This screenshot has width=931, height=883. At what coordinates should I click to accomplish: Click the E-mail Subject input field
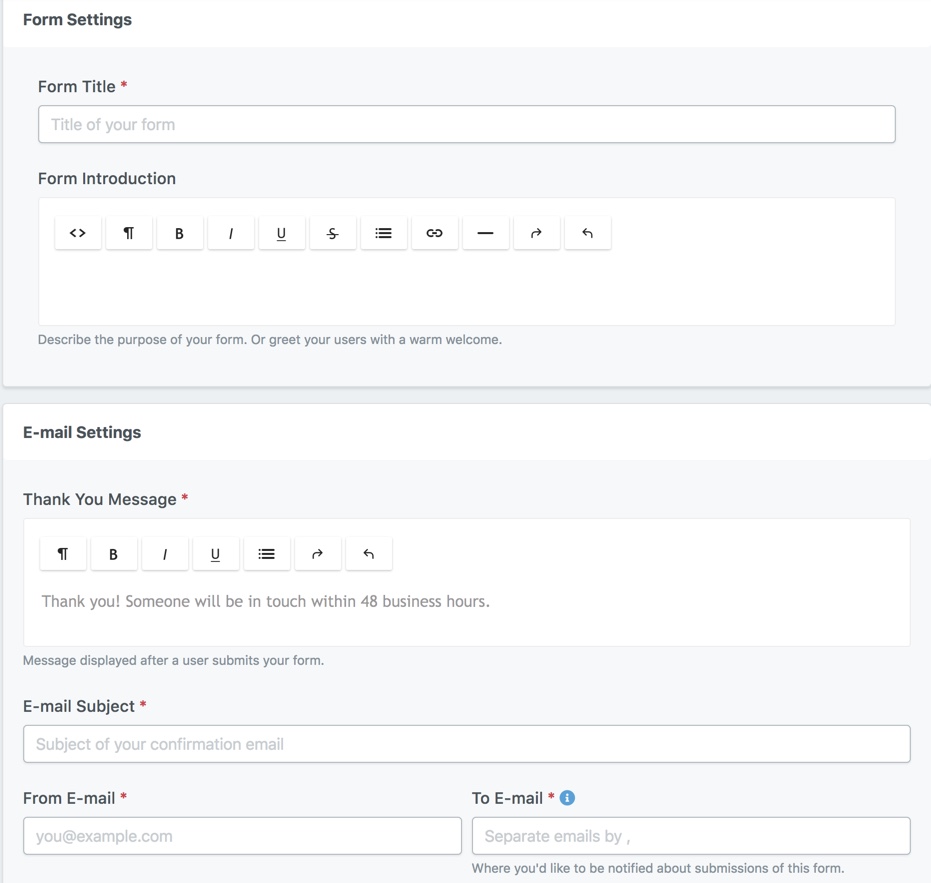point(466,744)
